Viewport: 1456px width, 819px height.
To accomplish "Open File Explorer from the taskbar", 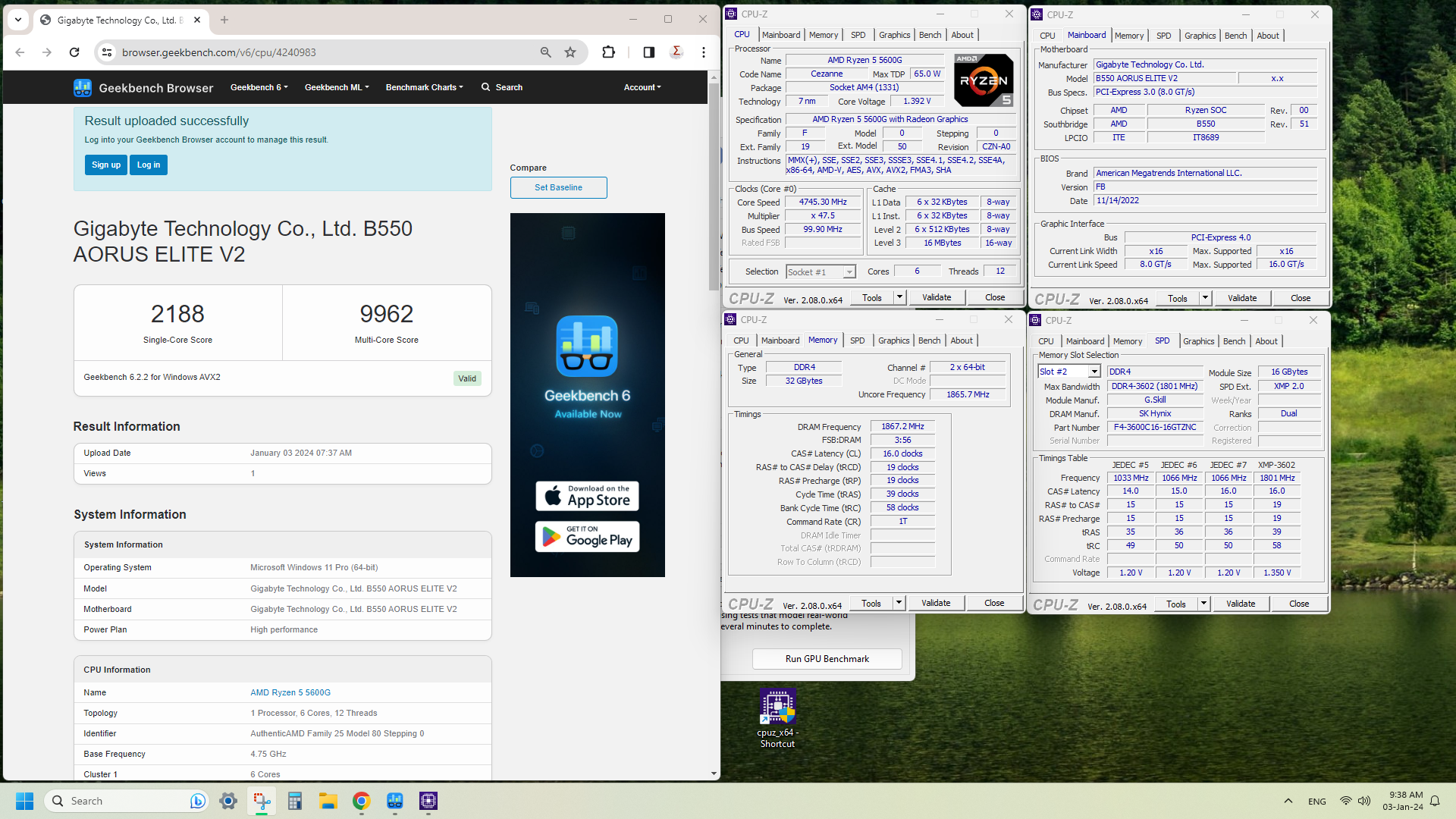I will pos(328,801).
